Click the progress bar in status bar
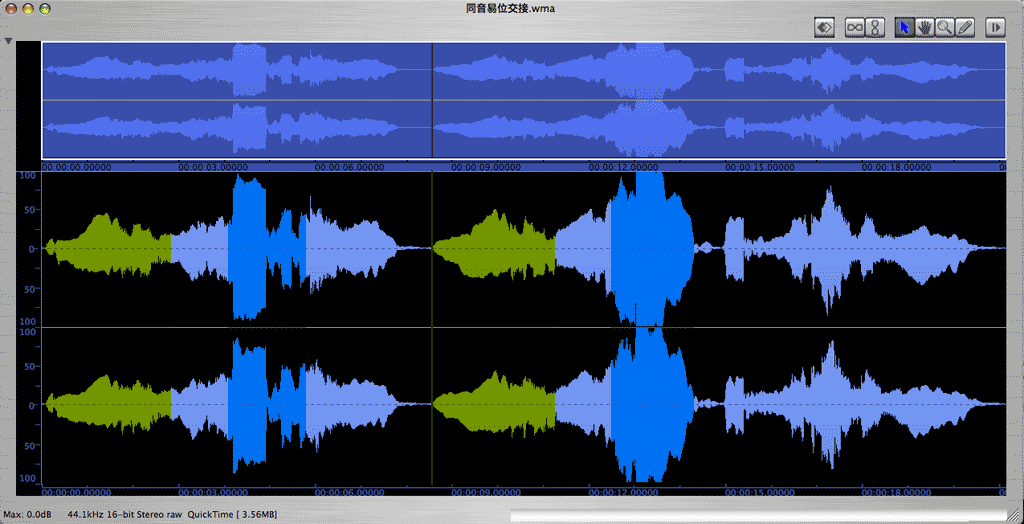The width and height of the screenshot is (1024, 524). [x=760, y=515]
